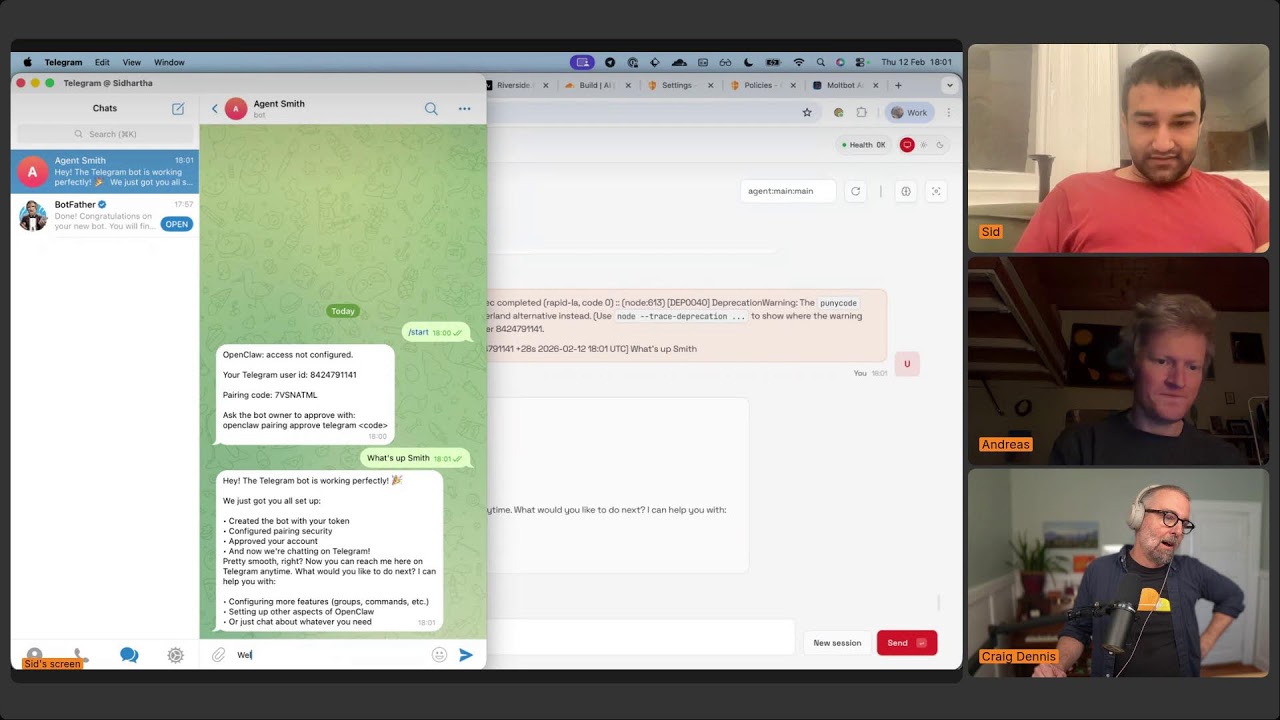The image size is (1280, 720).
Task: Search within the Agent Smith chat
Action: [x=431, y=109]
